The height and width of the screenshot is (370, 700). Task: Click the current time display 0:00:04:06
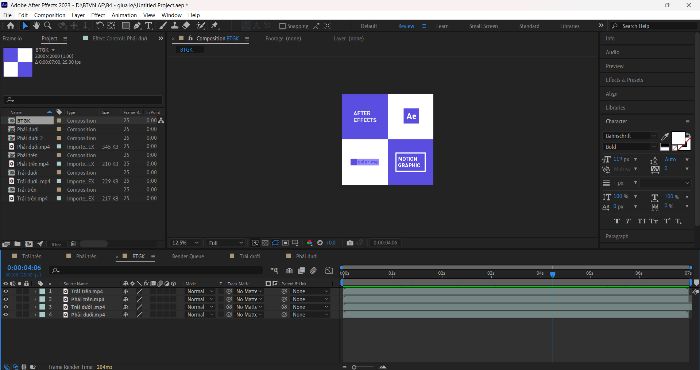click(24, 268)
